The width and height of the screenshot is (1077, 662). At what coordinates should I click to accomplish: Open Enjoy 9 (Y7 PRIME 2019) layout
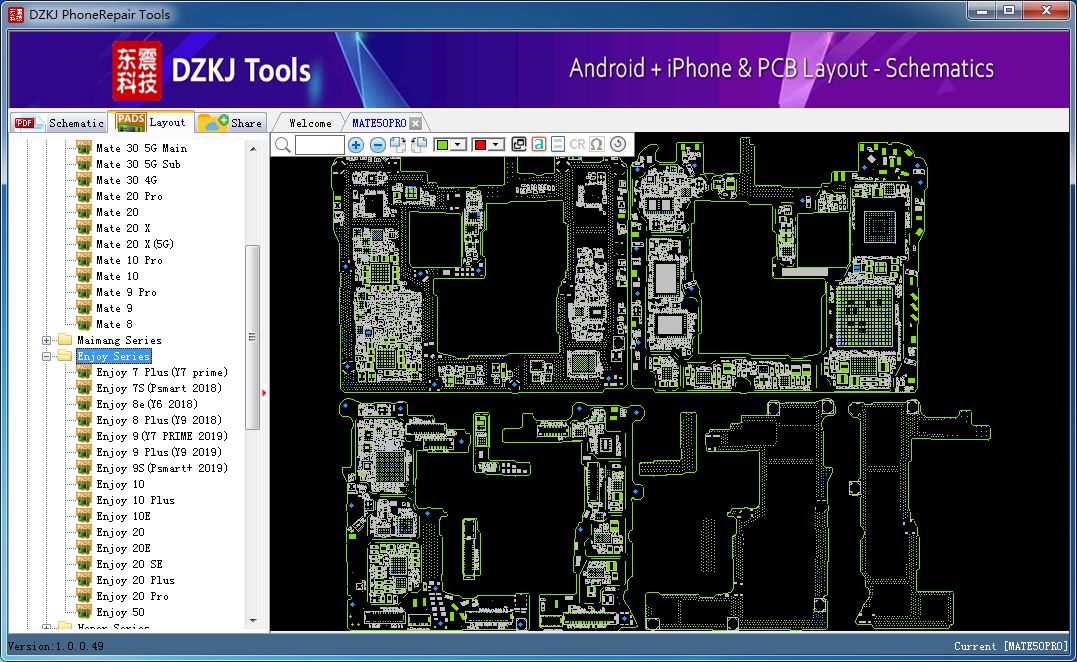tap(162, 437)
